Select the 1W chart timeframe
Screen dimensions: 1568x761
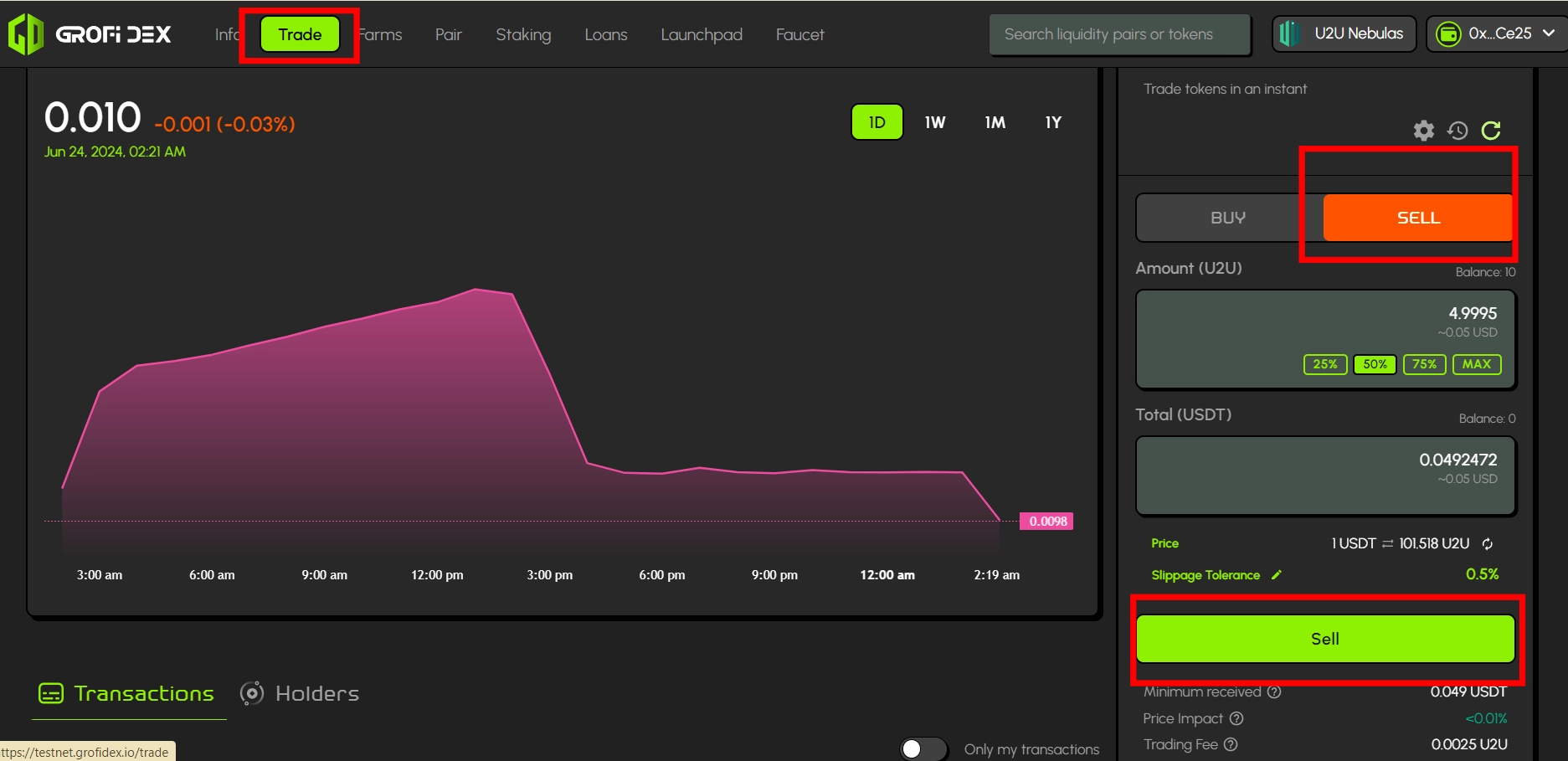(935, 122)
